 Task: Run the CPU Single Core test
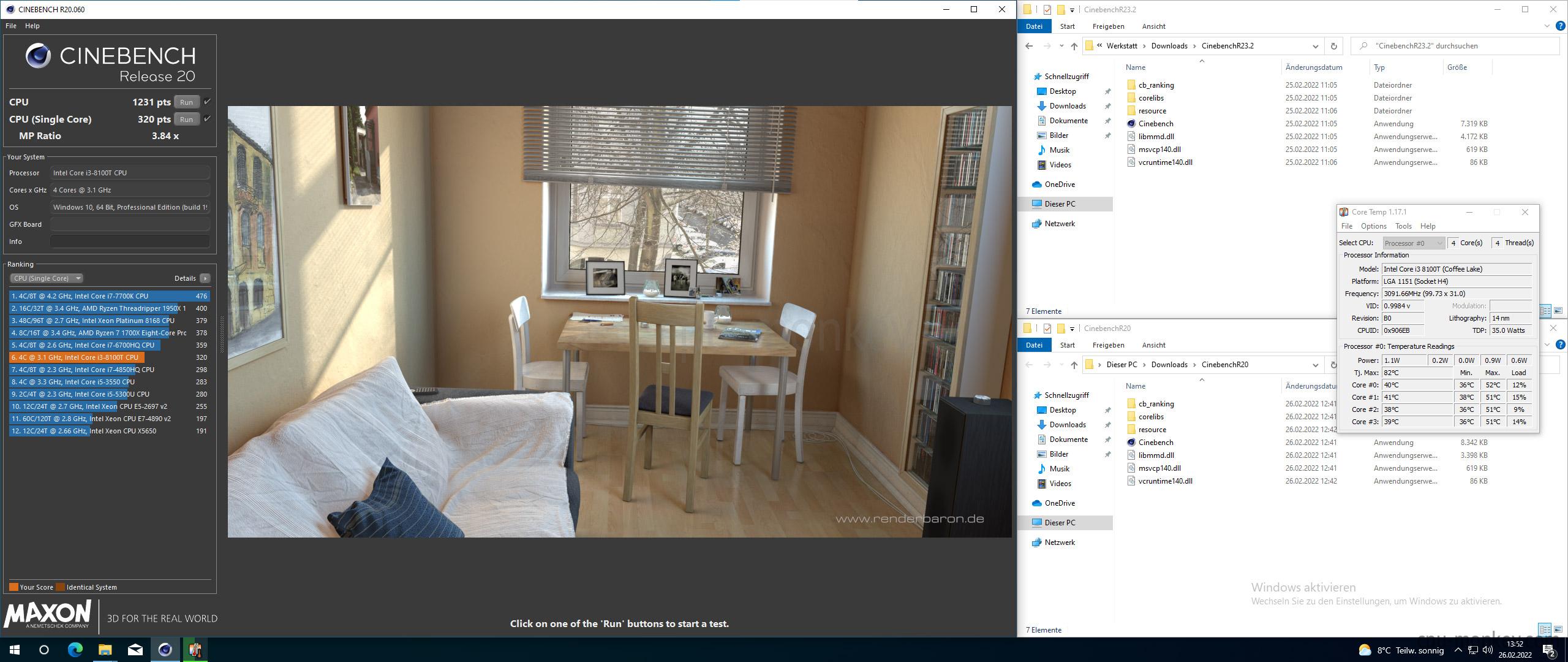tap(187, 120)
